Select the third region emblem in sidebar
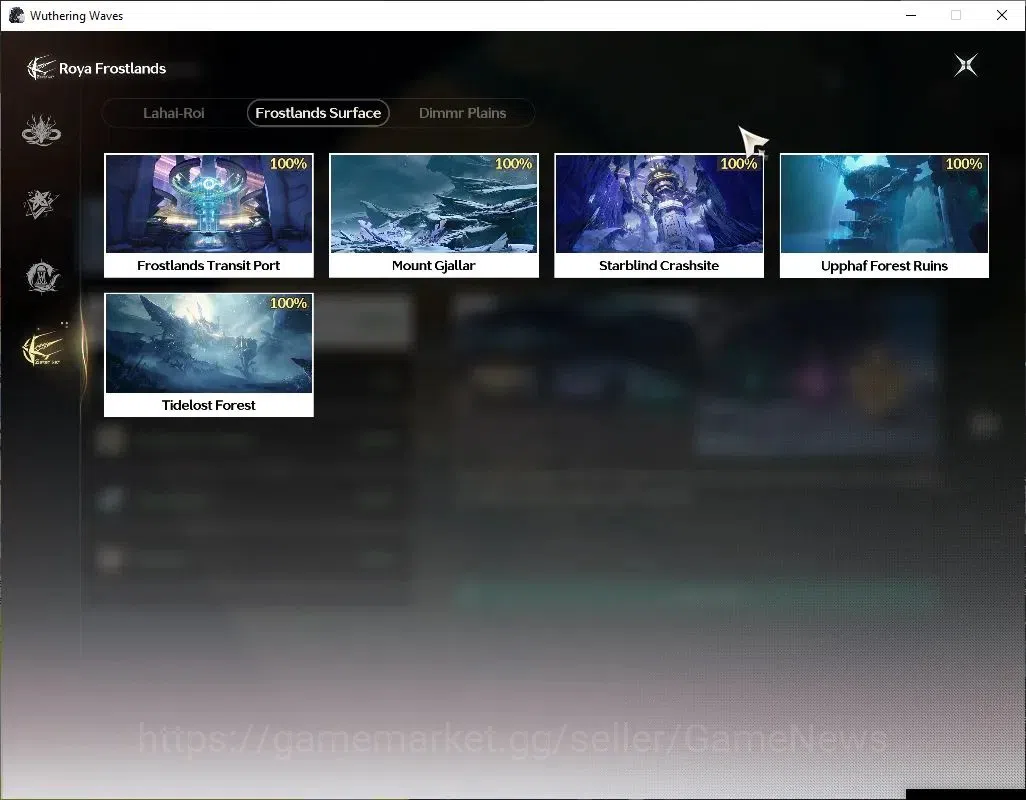 (42, 277)
